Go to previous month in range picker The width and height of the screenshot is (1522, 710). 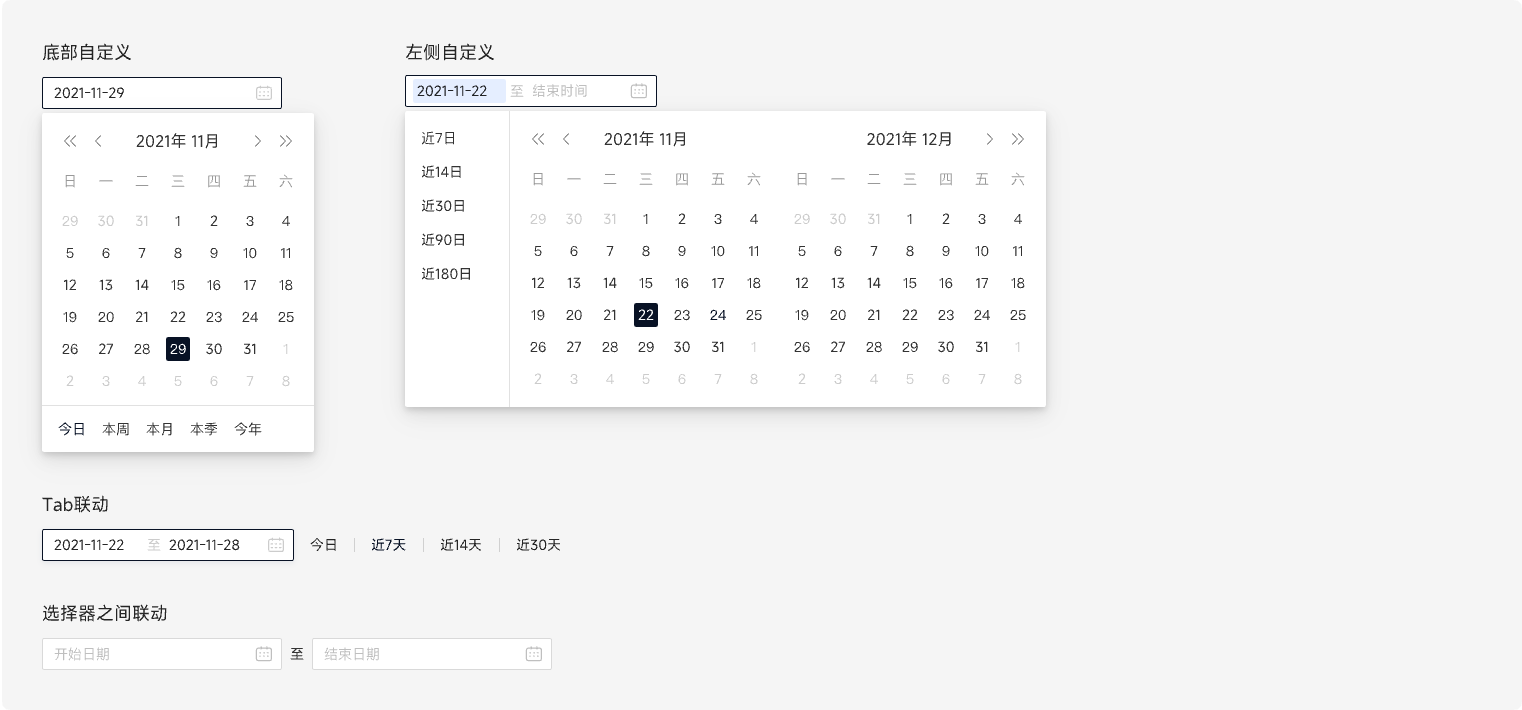[566, 139]
